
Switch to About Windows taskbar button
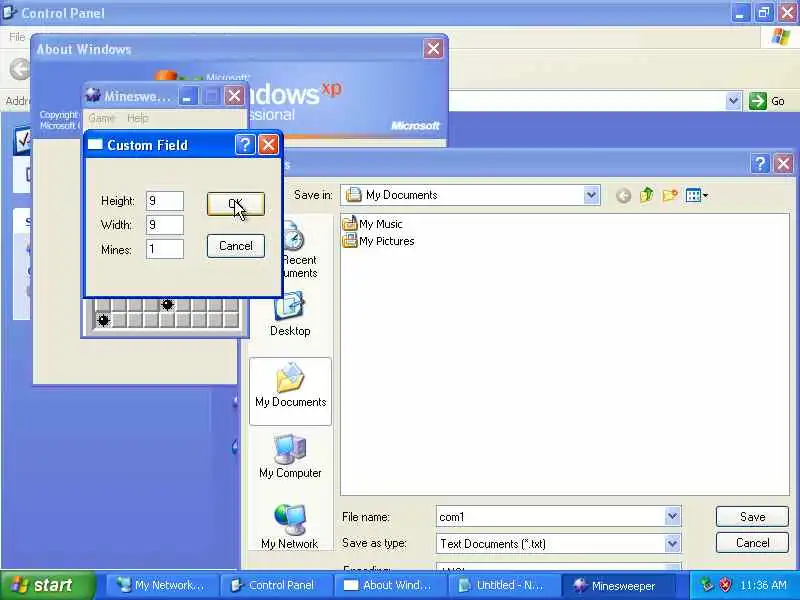coord(390,585)
